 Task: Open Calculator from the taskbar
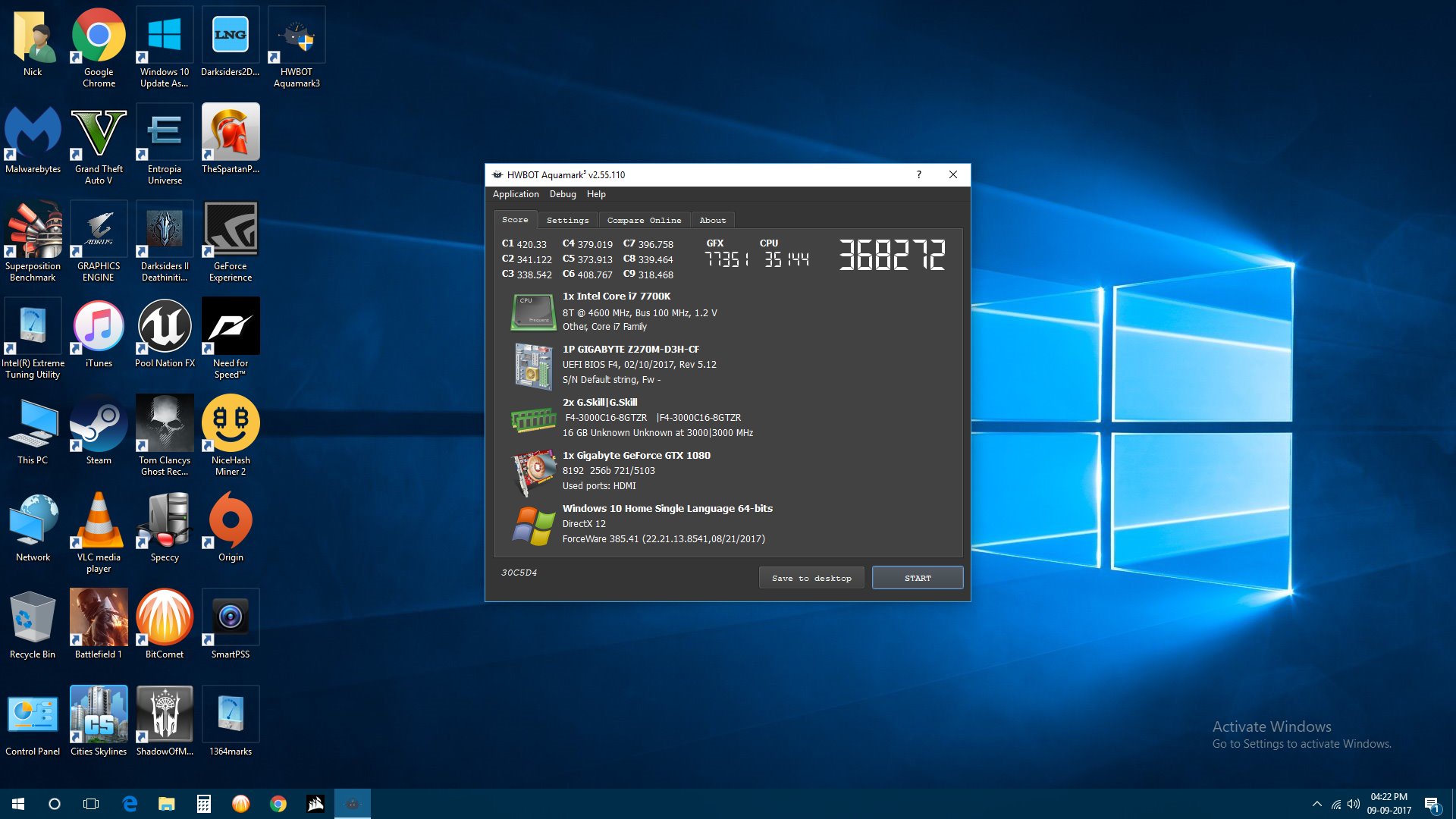click(204, 804)
